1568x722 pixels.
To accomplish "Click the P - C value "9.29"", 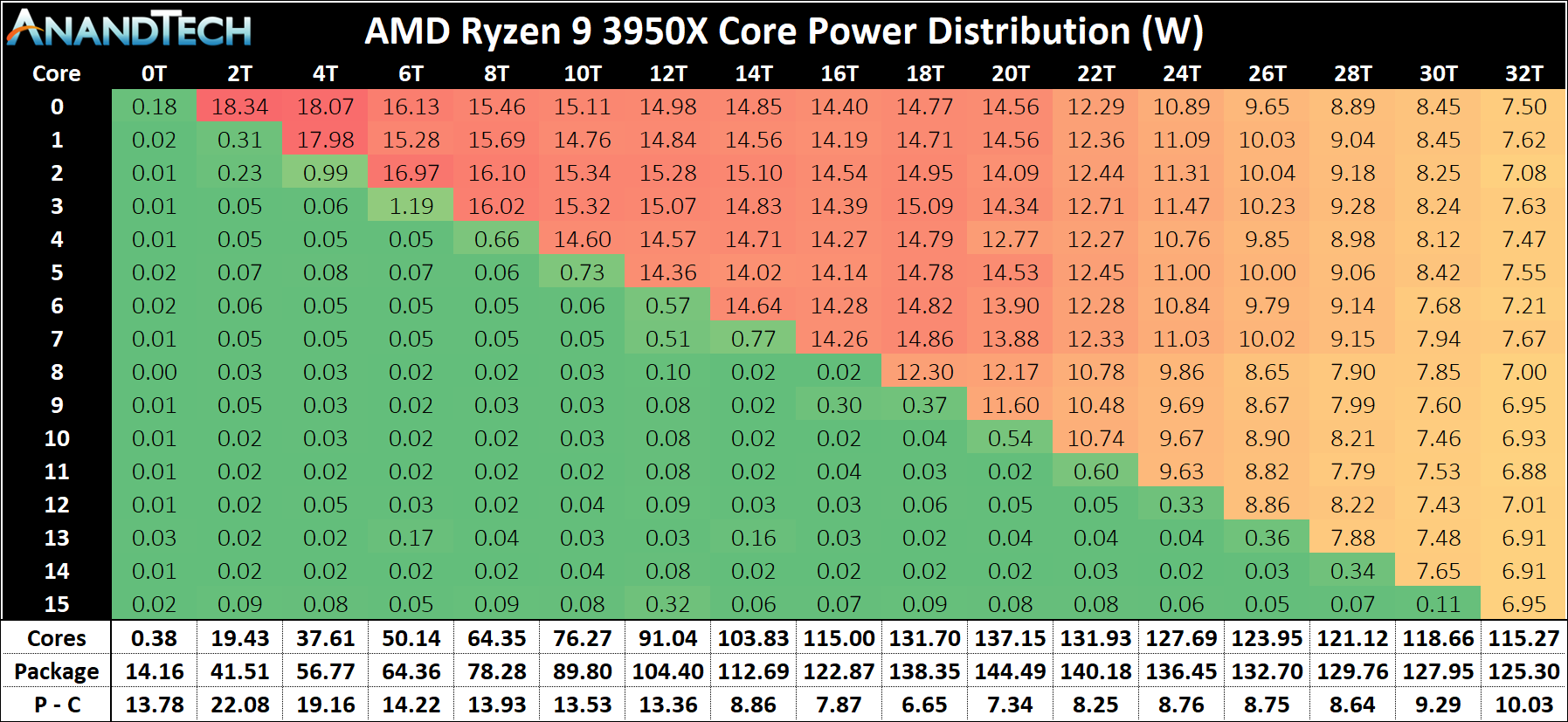I will [x=1439, y=705].
